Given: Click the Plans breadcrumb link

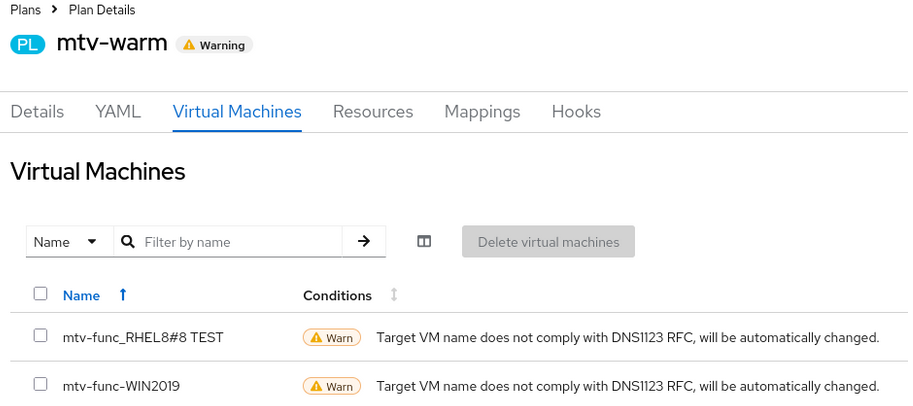Looking at the screenshot, I should [26, 10].
